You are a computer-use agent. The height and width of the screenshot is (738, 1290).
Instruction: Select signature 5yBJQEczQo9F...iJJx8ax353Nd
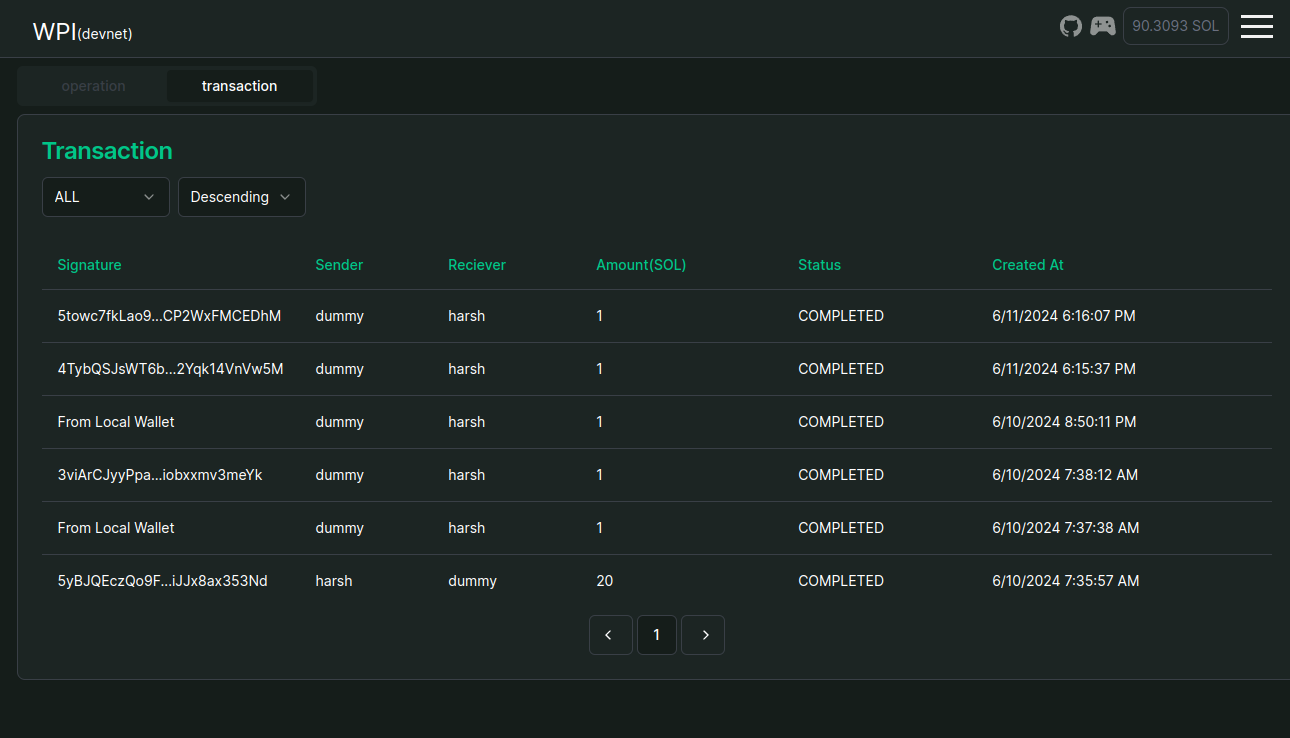point(162,581)
